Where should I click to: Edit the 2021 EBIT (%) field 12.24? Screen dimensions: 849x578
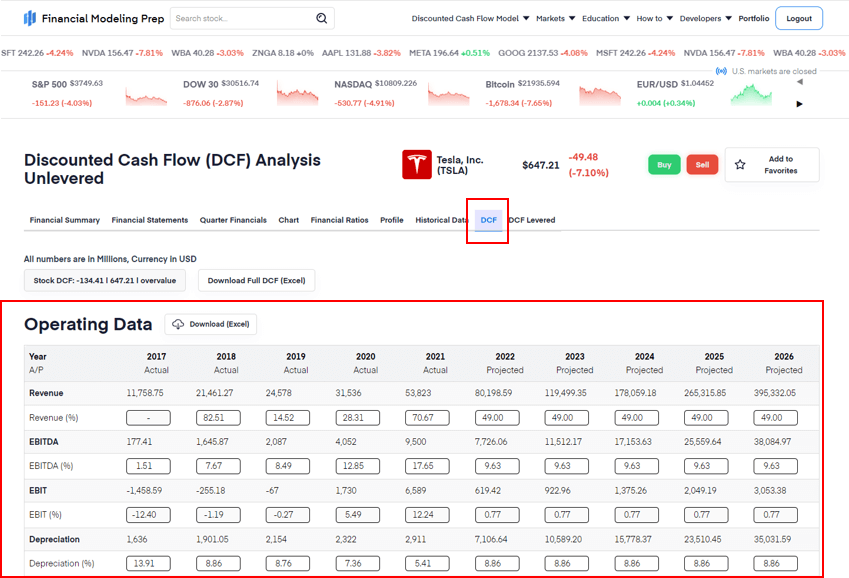coord(427,515)
